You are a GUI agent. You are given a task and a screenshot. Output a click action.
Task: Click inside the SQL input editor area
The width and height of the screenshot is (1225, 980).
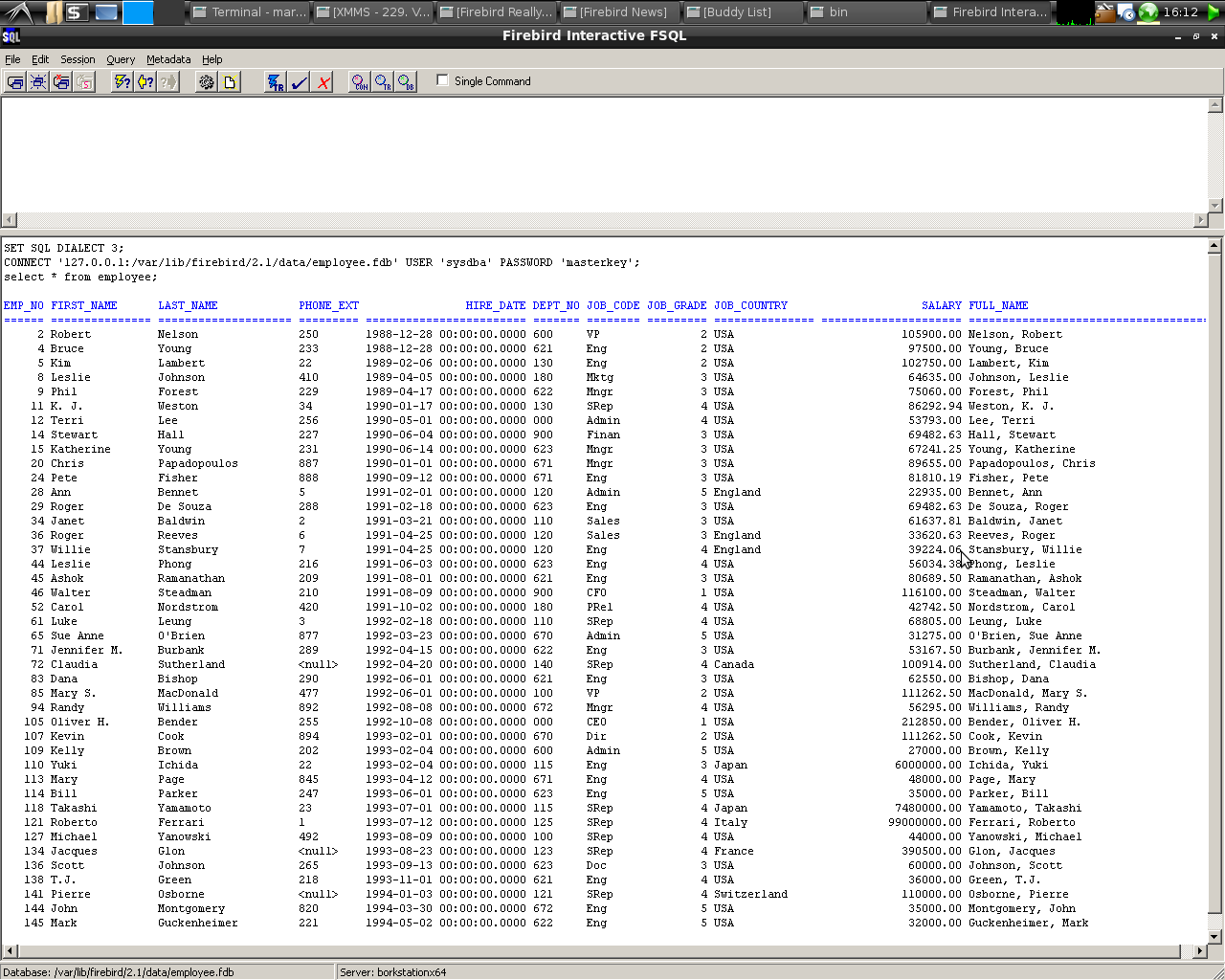coord(603,153)
